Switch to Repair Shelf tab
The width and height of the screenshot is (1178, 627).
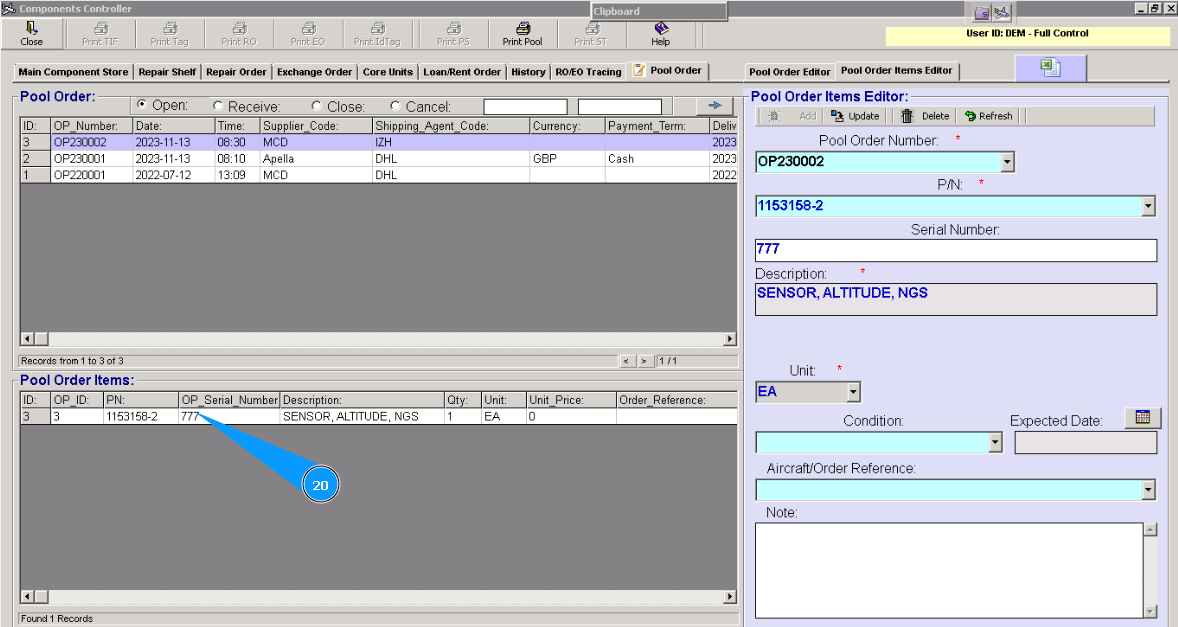tap(167, 72)
